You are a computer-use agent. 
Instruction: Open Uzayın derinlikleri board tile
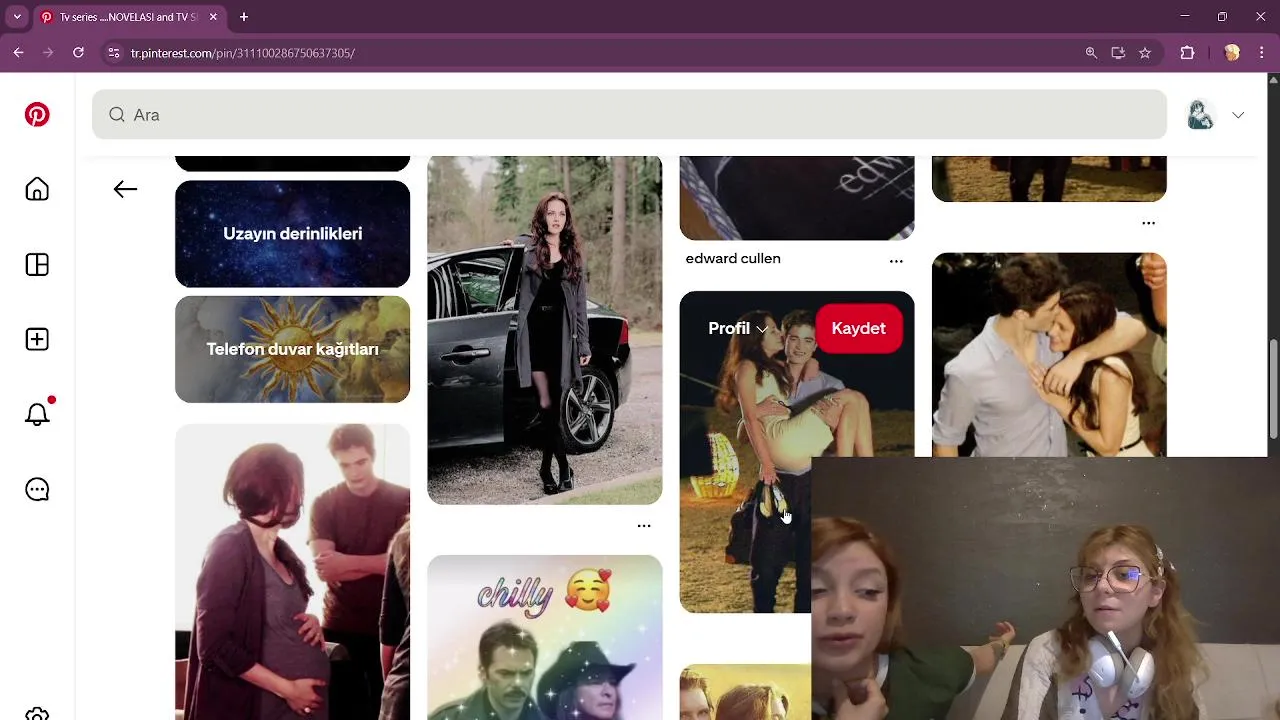pyautogui.click(x=292, y=233)
